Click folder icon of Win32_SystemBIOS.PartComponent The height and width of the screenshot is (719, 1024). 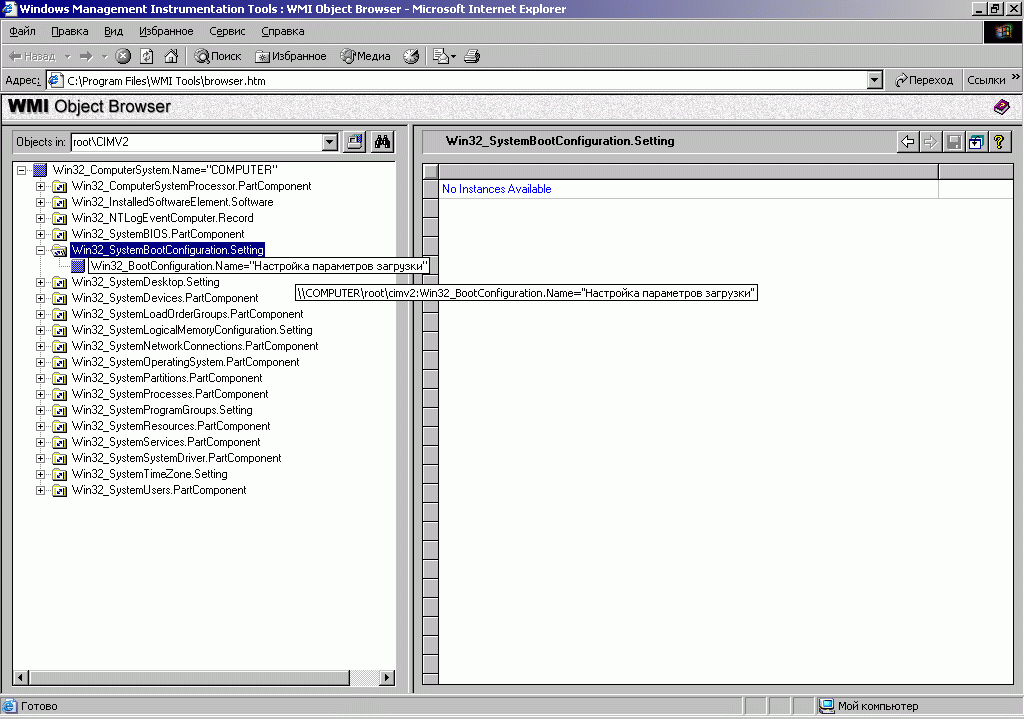pyautogui.click(x=59, y=234)
